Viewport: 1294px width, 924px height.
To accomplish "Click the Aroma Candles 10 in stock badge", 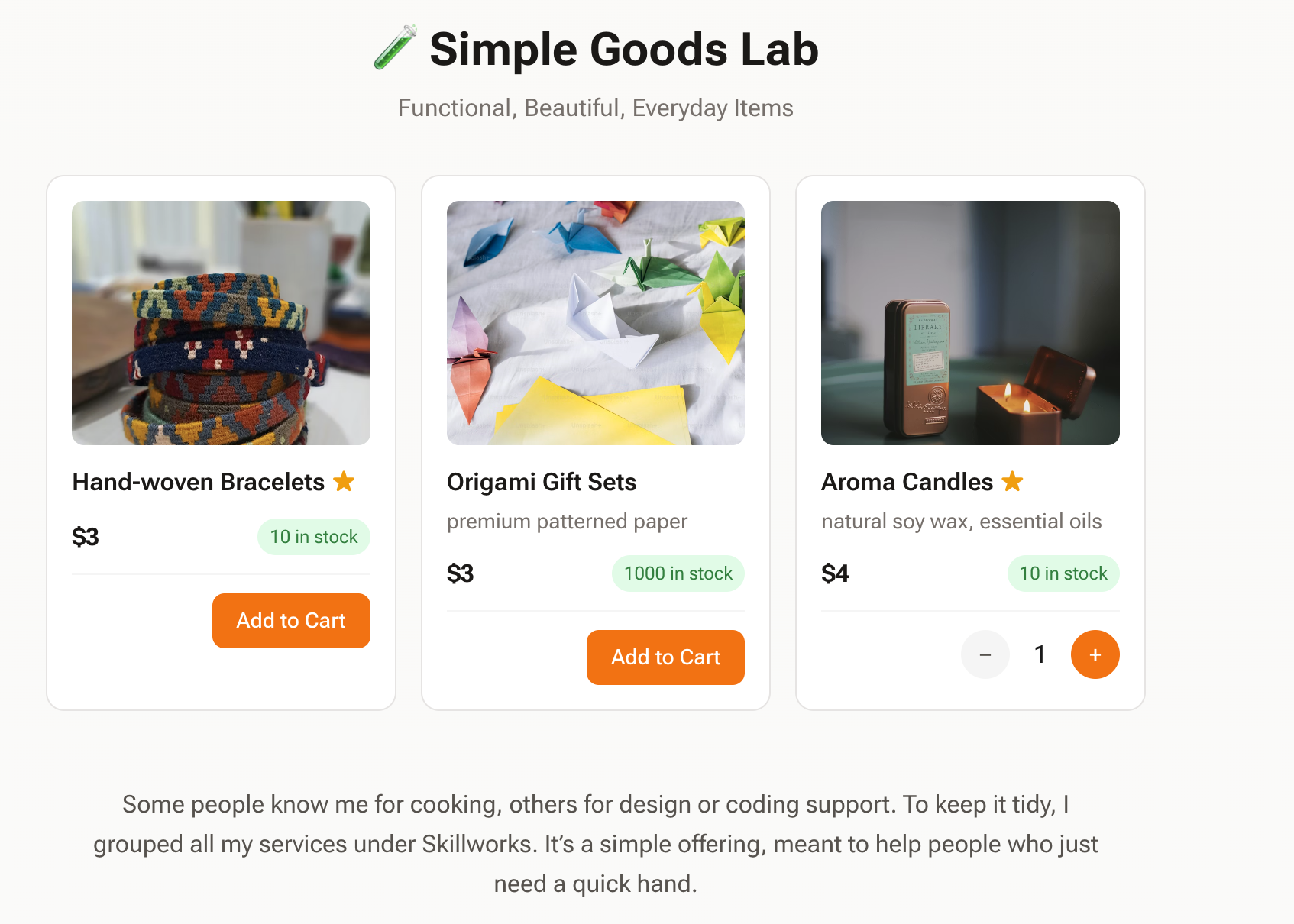I will tap(1063, 573).
